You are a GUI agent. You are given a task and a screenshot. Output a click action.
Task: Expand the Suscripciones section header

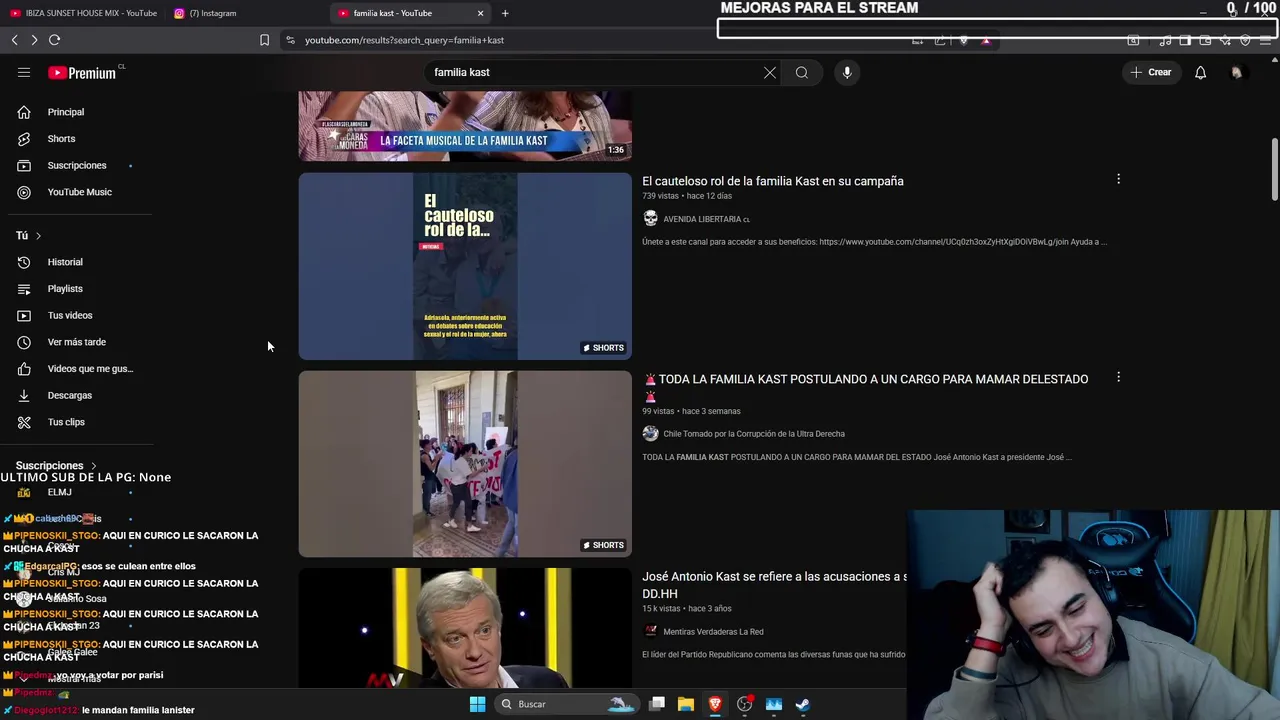pos(56,465)
